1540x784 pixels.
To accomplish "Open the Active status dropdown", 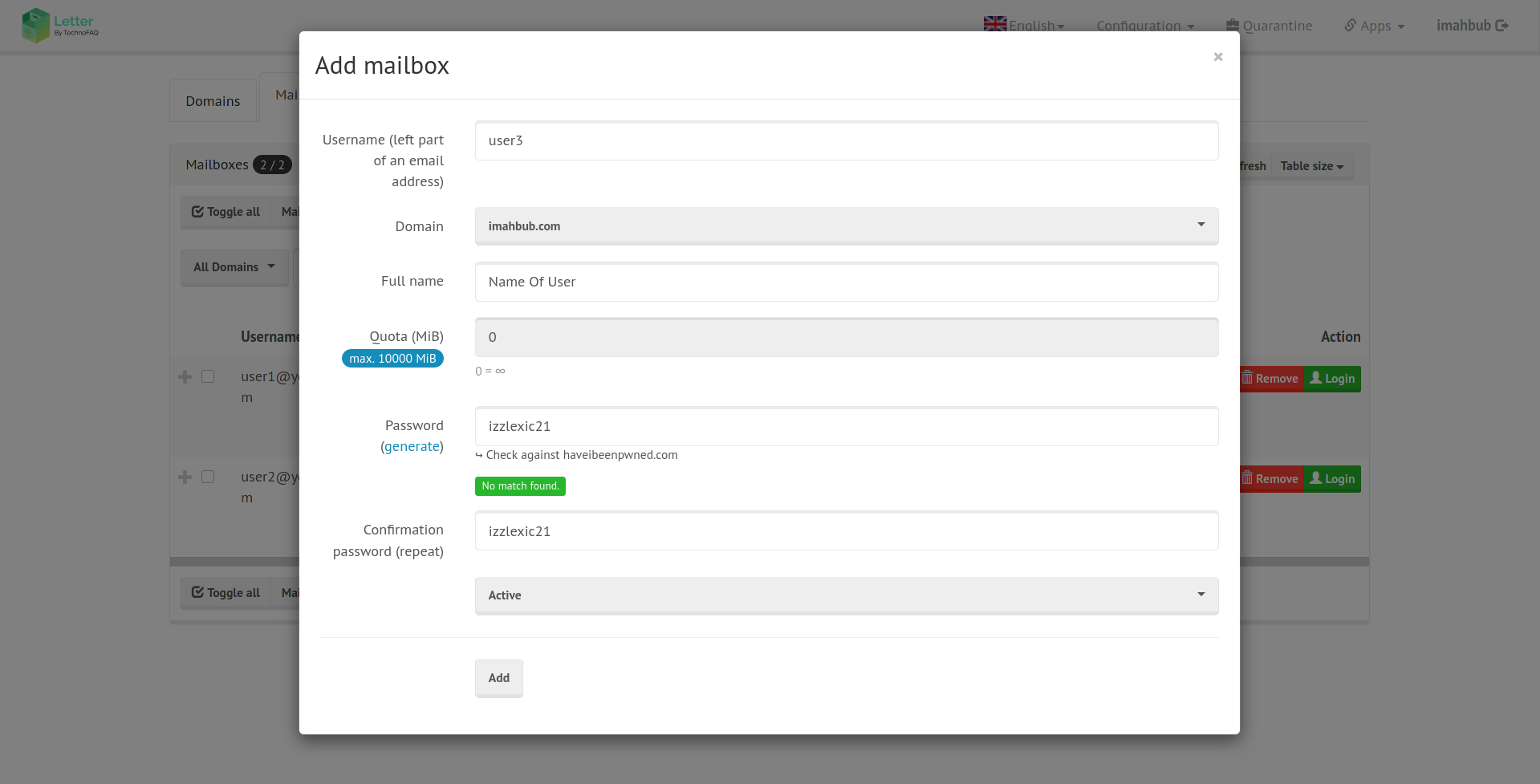I will coord(847,595).
